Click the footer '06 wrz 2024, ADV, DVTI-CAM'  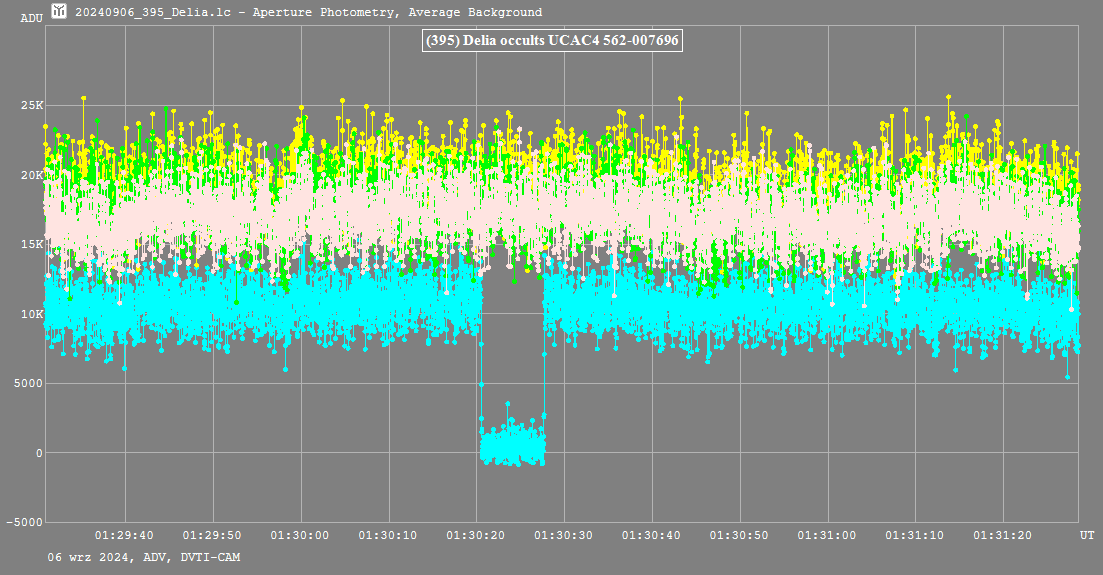tap(144, 557)
